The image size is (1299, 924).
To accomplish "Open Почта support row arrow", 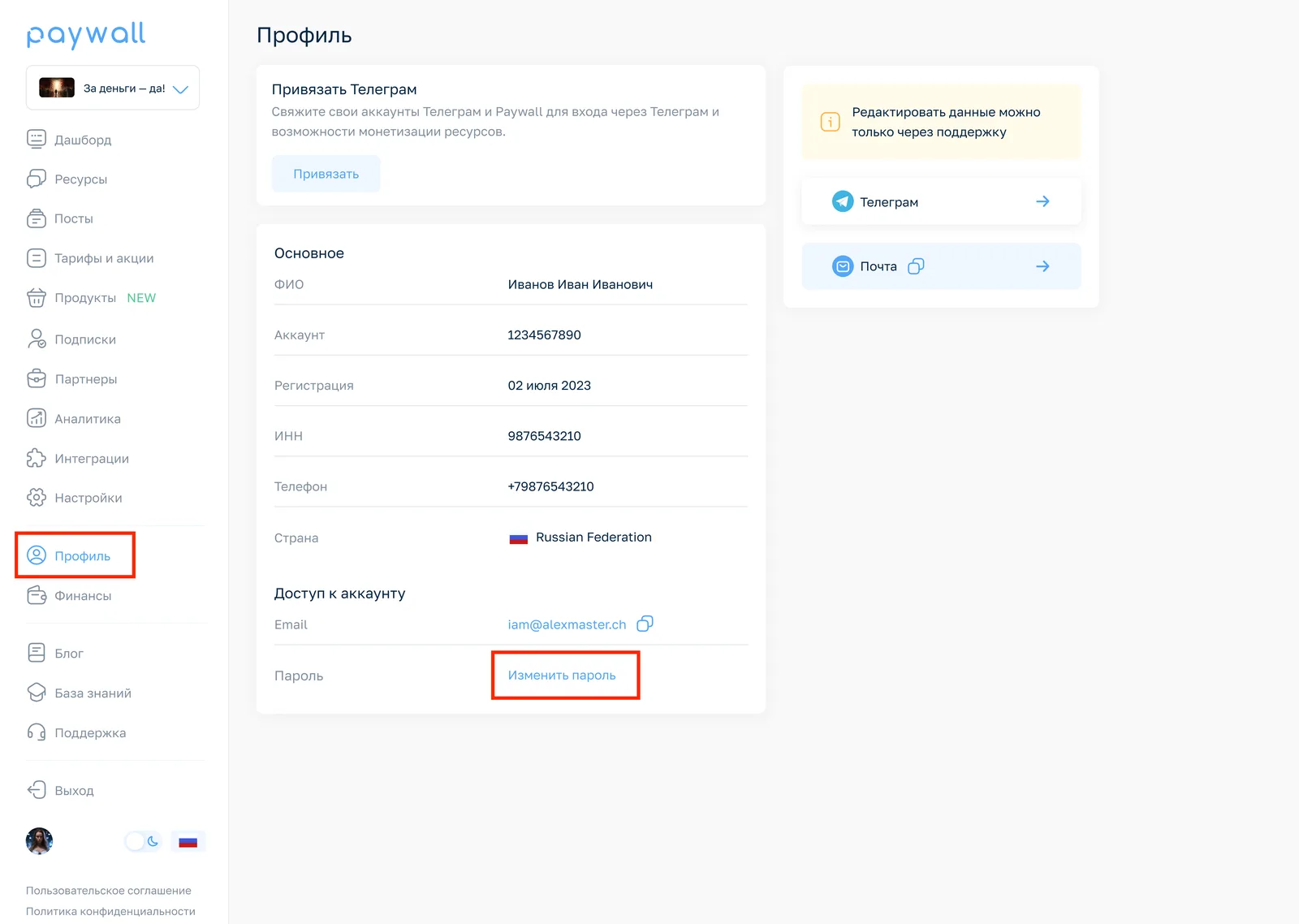I will click(1042, 266).
